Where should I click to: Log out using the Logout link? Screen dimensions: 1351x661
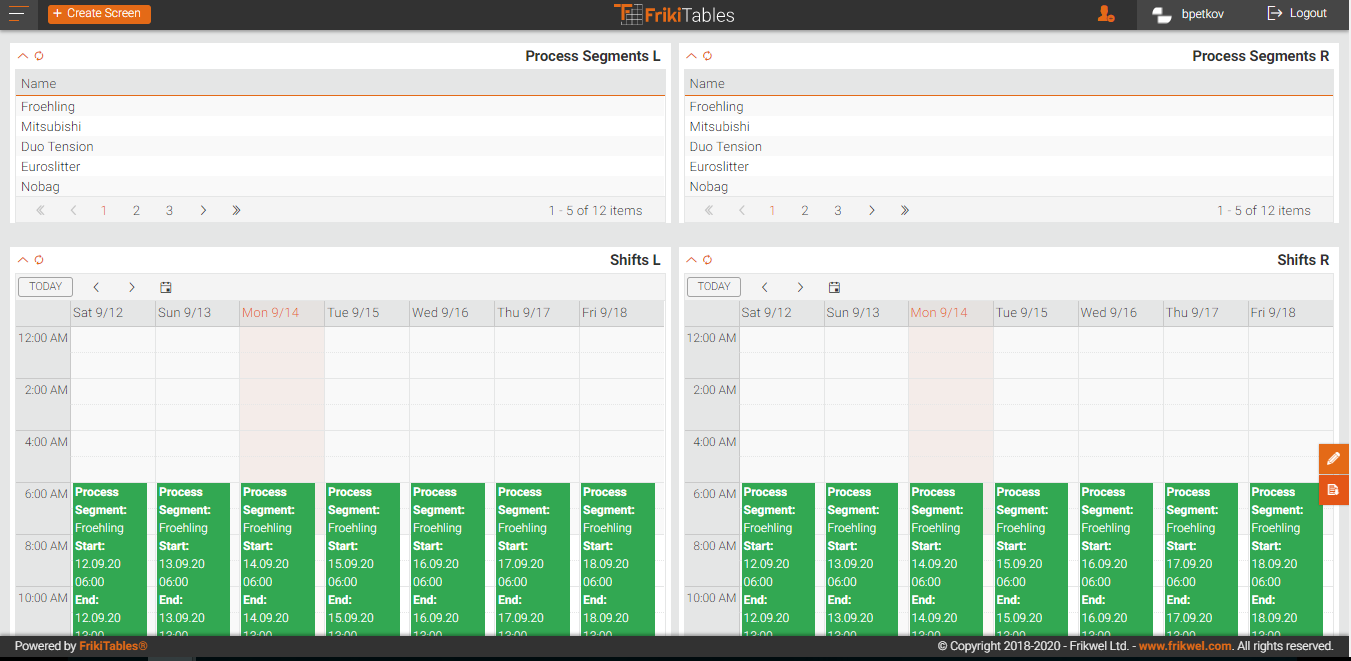[x=1297, y=14]
